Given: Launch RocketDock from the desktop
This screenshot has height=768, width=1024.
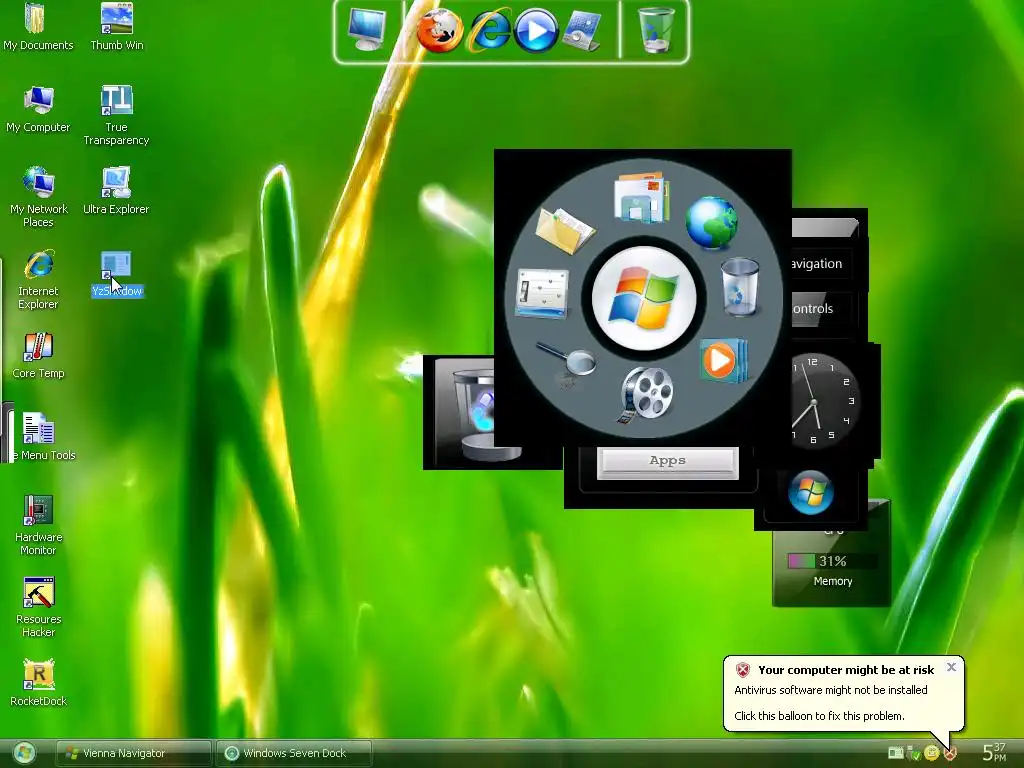Looking at the screenshot, I should coord(39,683).
